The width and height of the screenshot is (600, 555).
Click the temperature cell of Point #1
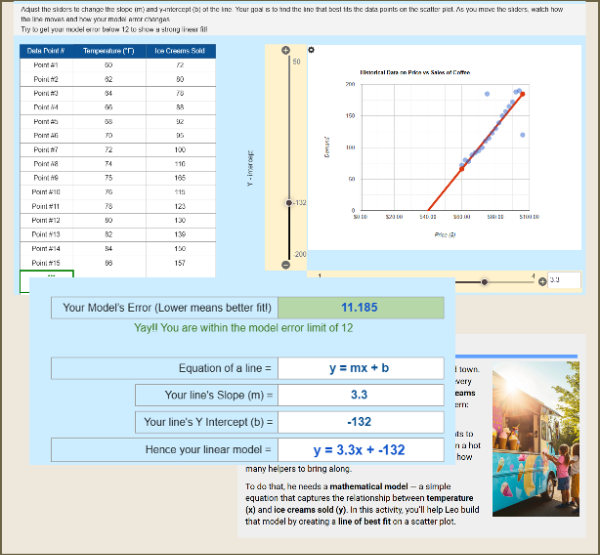(109, 65)
